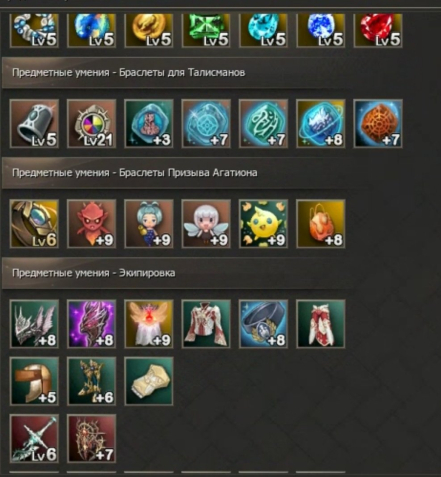441x477 pixels.
Task: Select the winged fairy agathion +9
Action: pos(206,224)
